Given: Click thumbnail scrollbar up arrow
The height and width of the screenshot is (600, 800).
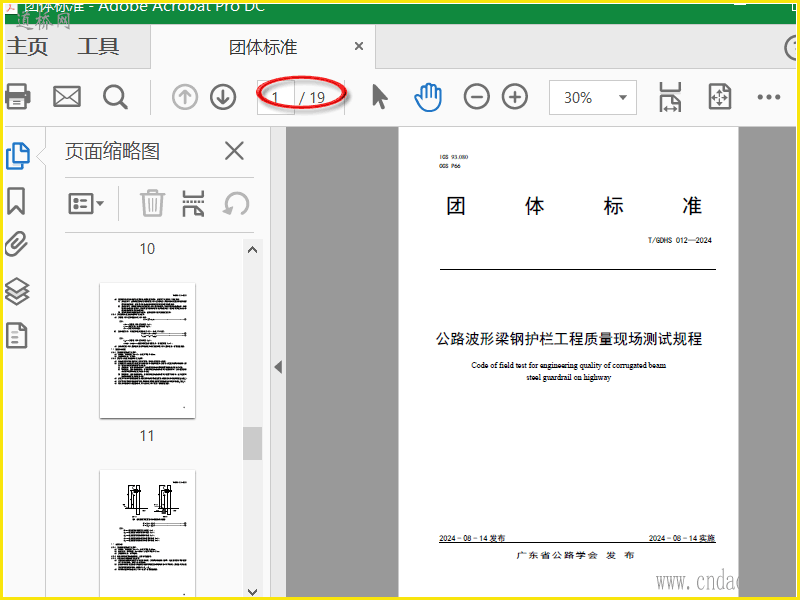Looking at the screenshot, I should [x=253, y=249].
